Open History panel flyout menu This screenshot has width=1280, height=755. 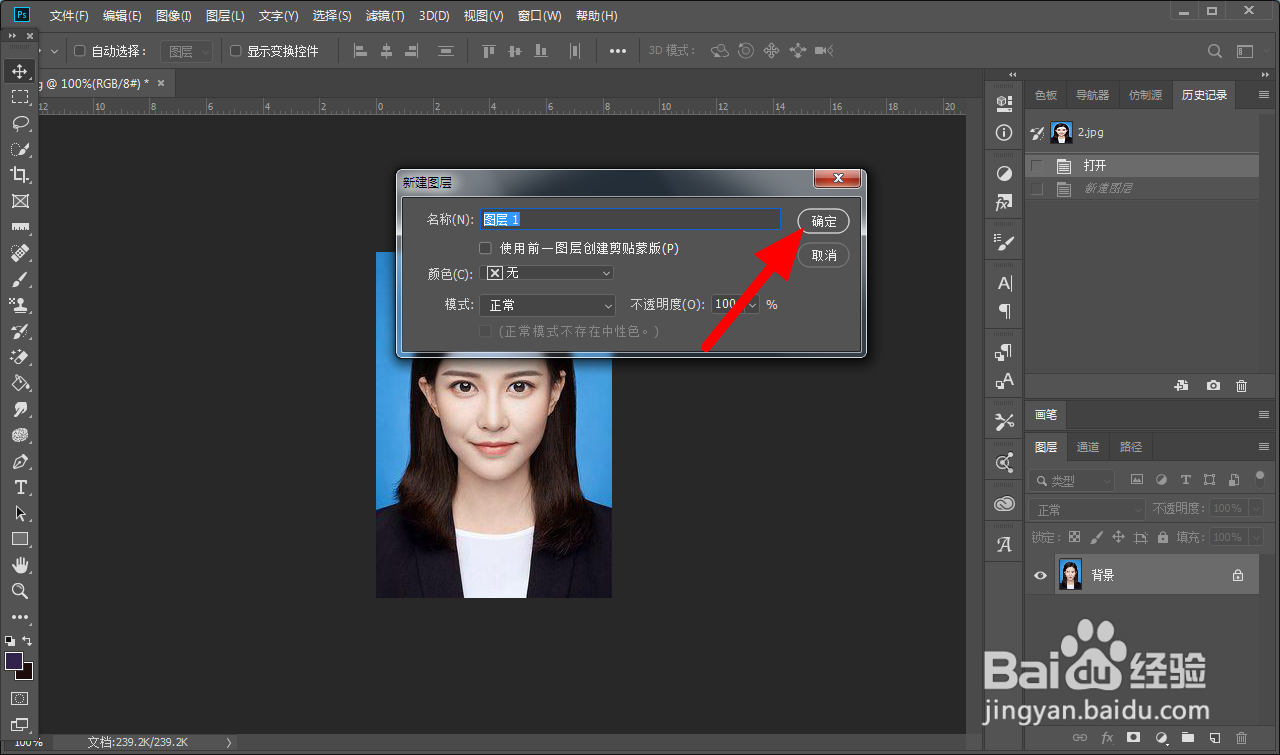click(1263, 95)
